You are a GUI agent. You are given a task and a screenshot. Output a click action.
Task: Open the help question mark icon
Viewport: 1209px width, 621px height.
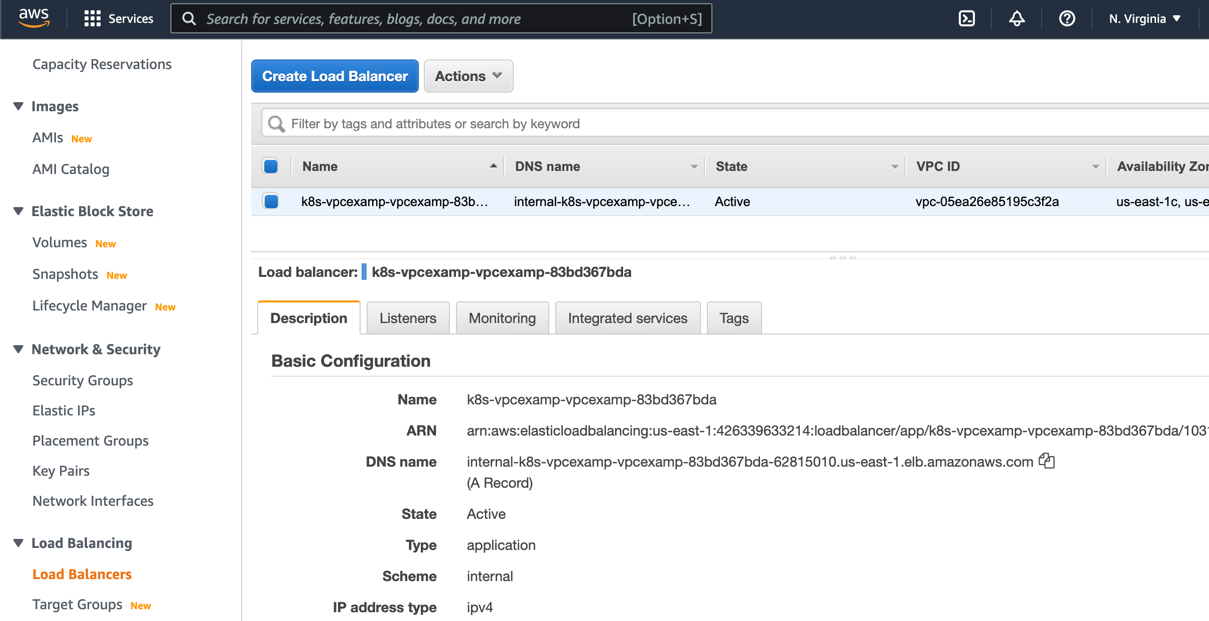pyautogui.click(x=1067, y=19)
